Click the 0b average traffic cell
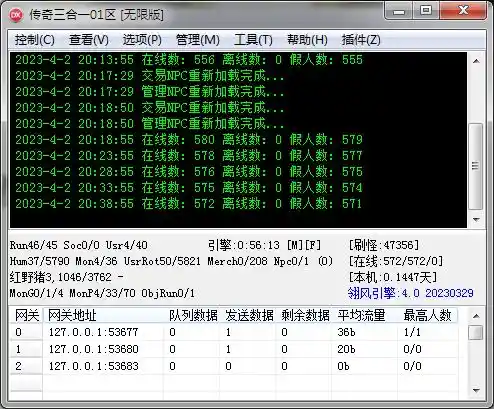The height and width of the screenshot is (409, 494). coord(343,366)
